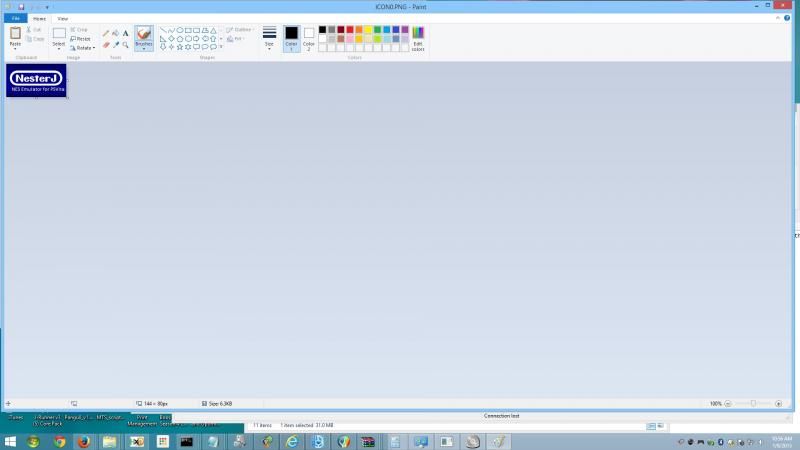The image size is (800, 450).
Task: Select Color 2 as the active color
Action: click(309, 37)
